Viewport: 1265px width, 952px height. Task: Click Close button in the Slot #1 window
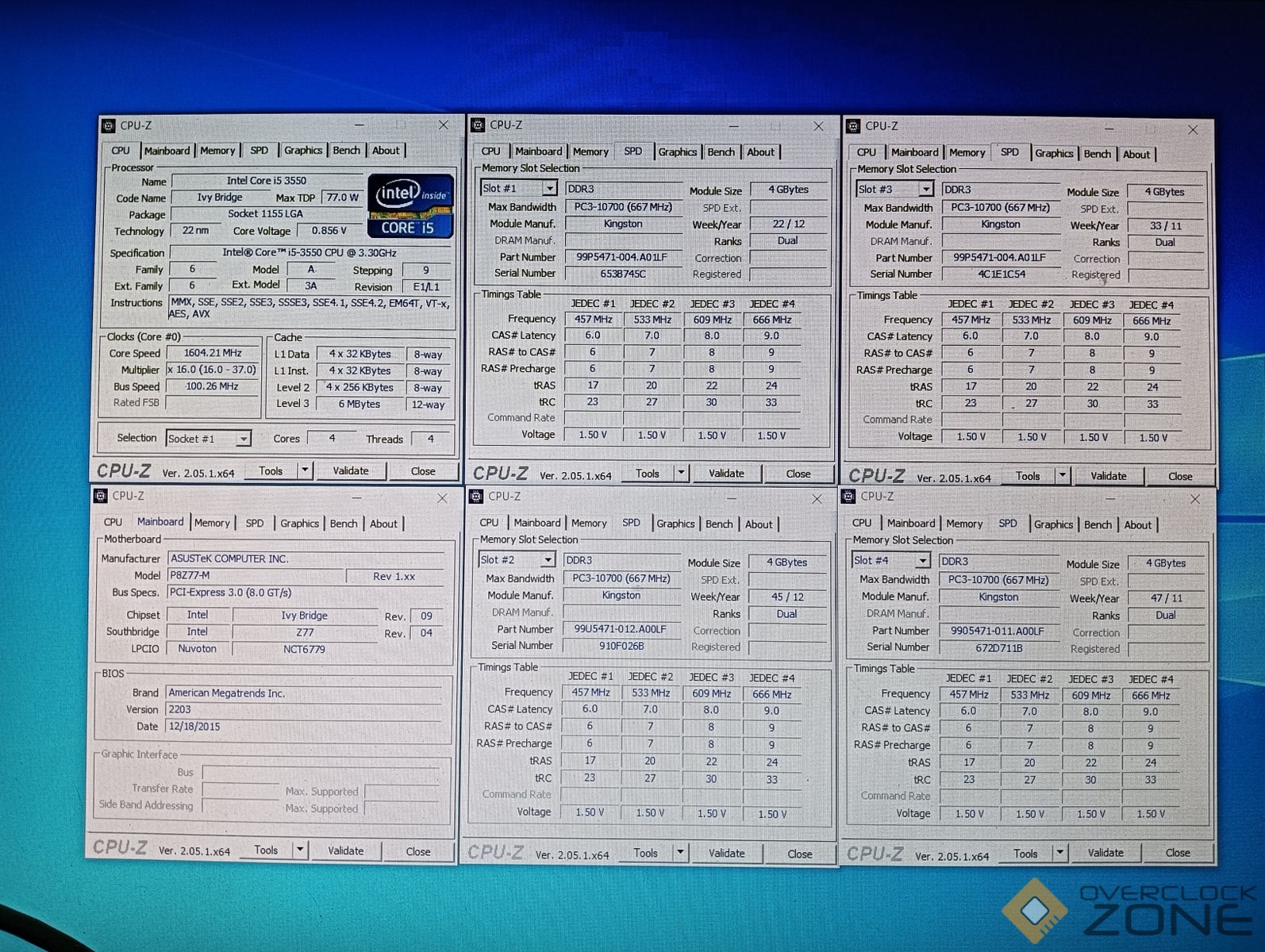tap(798, 474)
